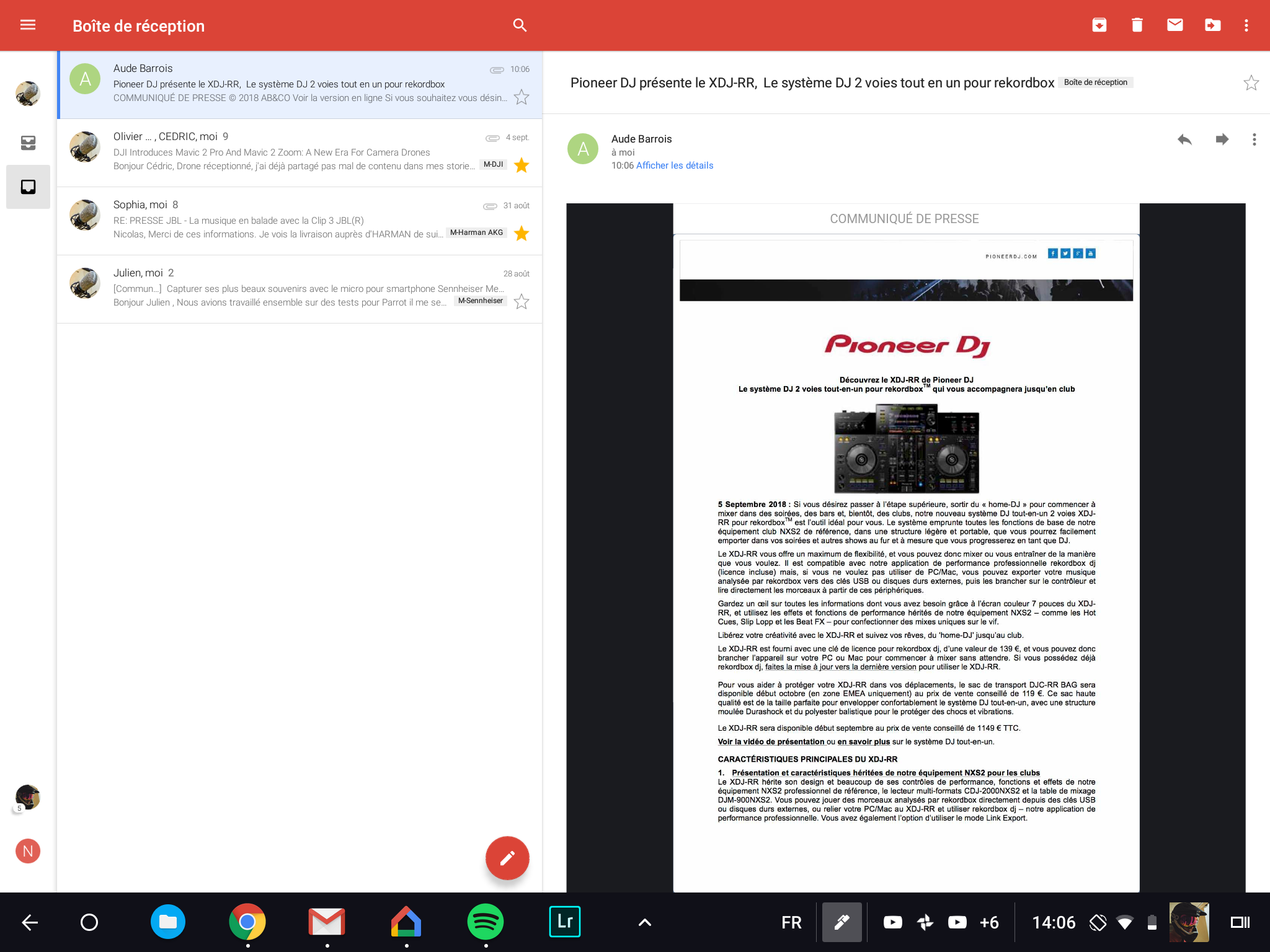Click the Facebook icon in newsletter header
The height and width of the screenshot is (952, 1270).
tap(1052, 253)
